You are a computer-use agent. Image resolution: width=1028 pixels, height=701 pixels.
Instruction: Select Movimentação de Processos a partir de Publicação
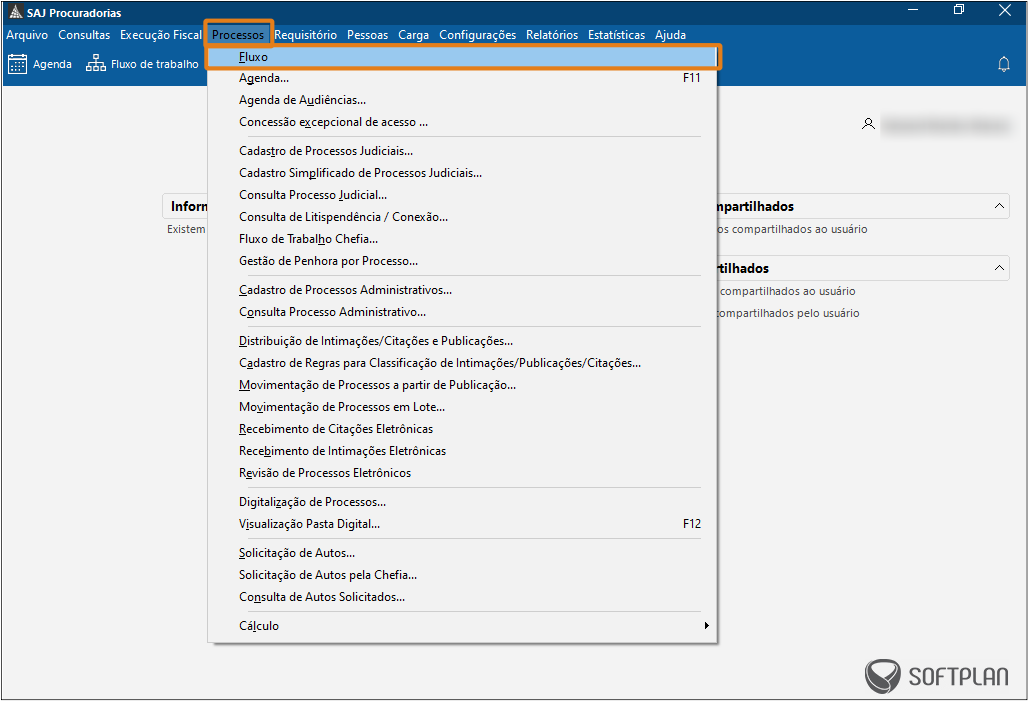tap(462, 385)
